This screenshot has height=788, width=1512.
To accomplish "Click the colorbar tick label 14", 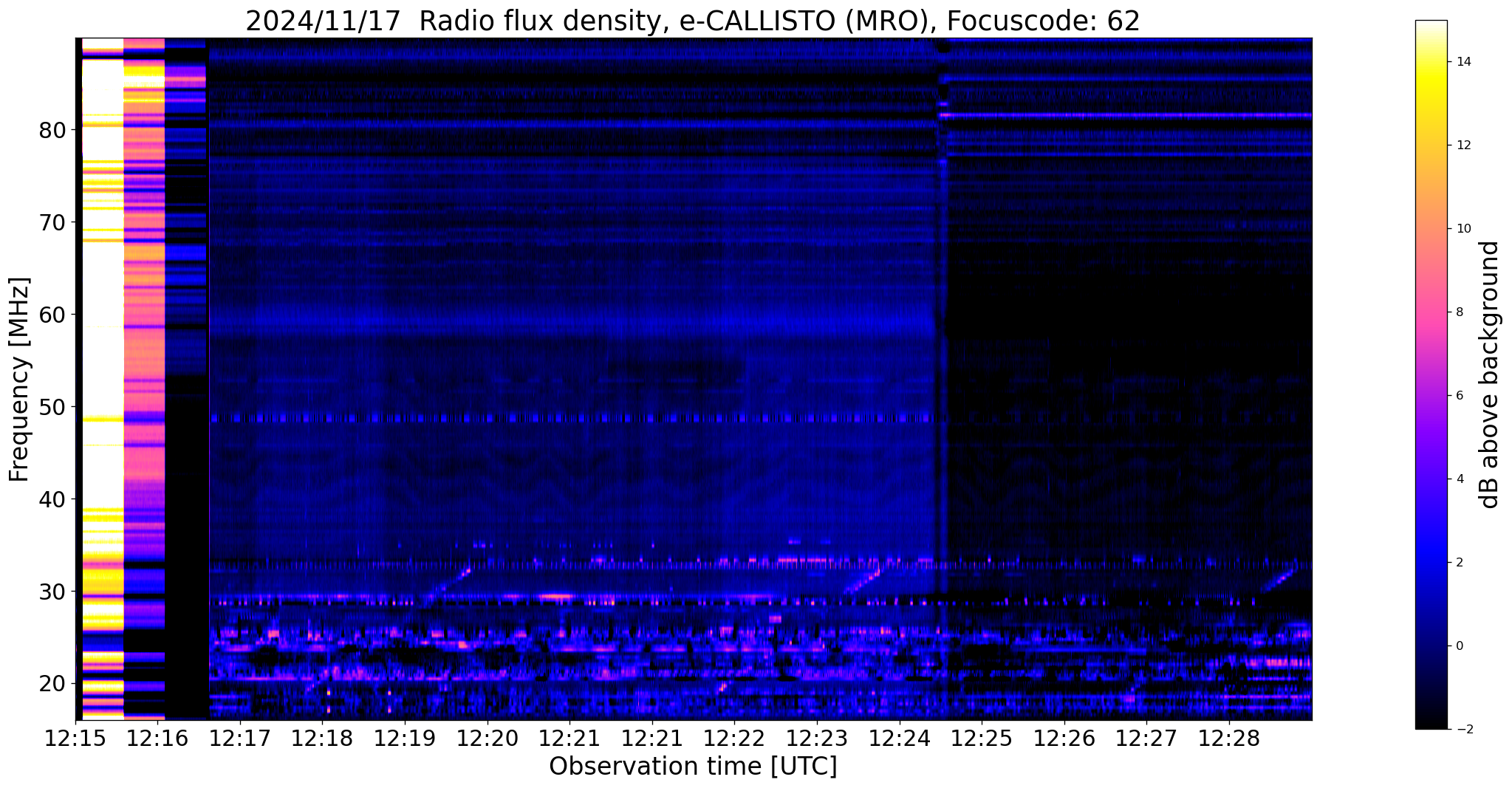I will click(1462, 62).
